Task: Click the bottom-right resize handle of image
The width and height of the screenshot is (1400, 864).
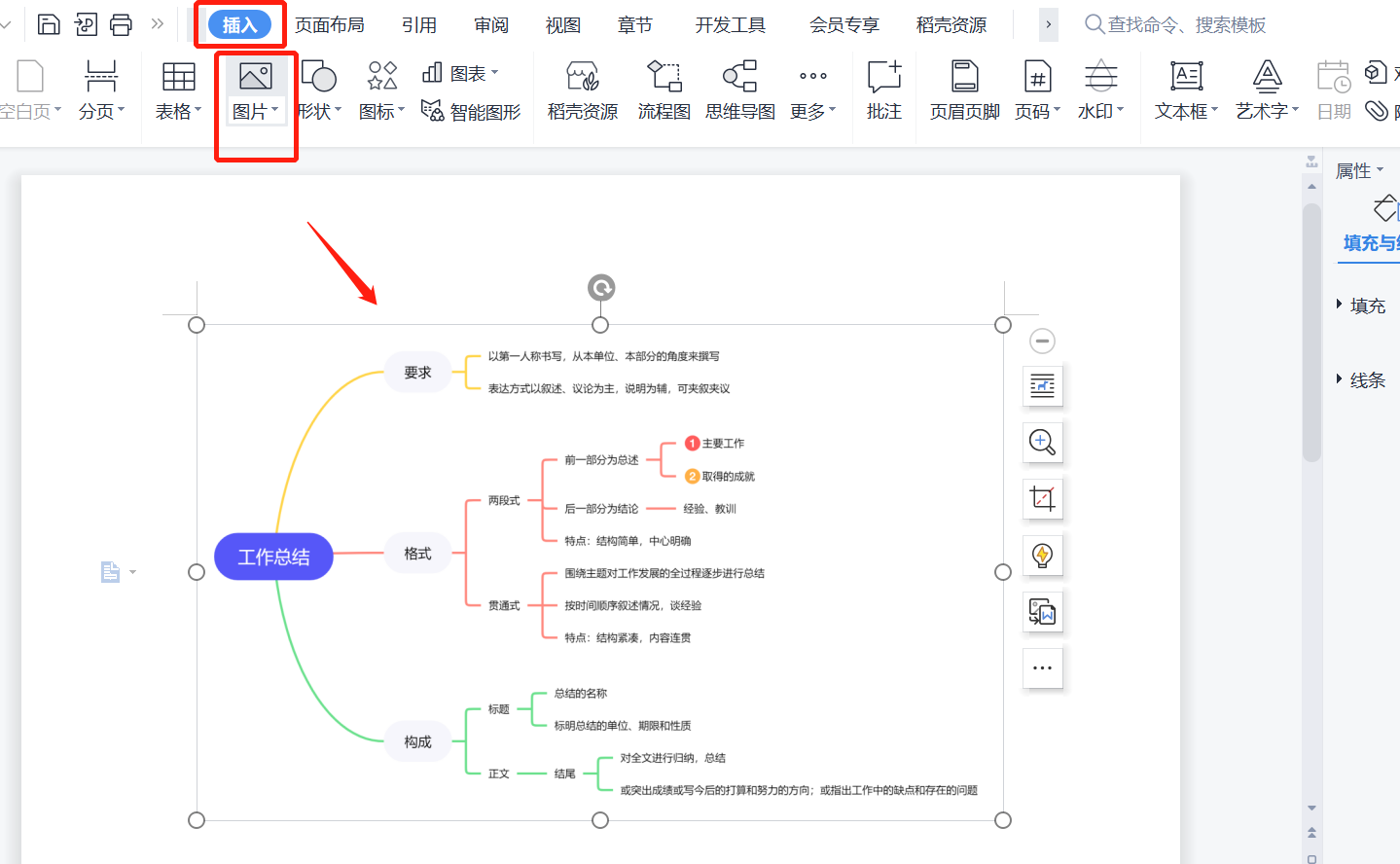Action: (x=1003, y=820)
